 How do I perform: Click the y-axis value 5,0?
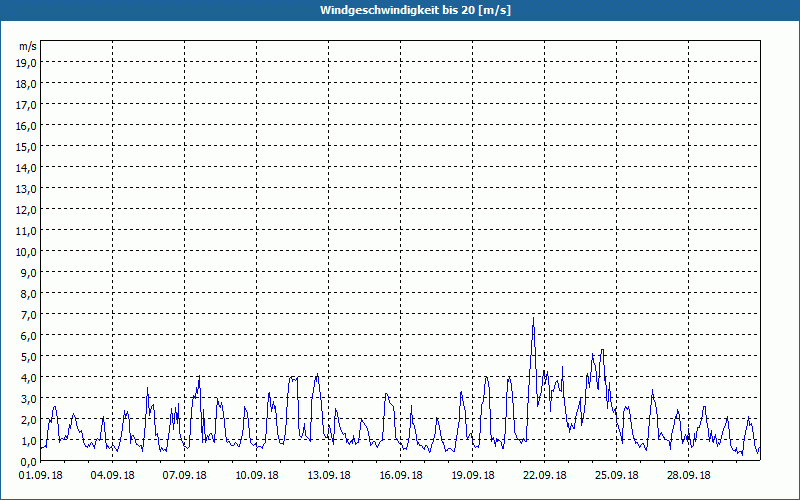[x=29, y=357]
